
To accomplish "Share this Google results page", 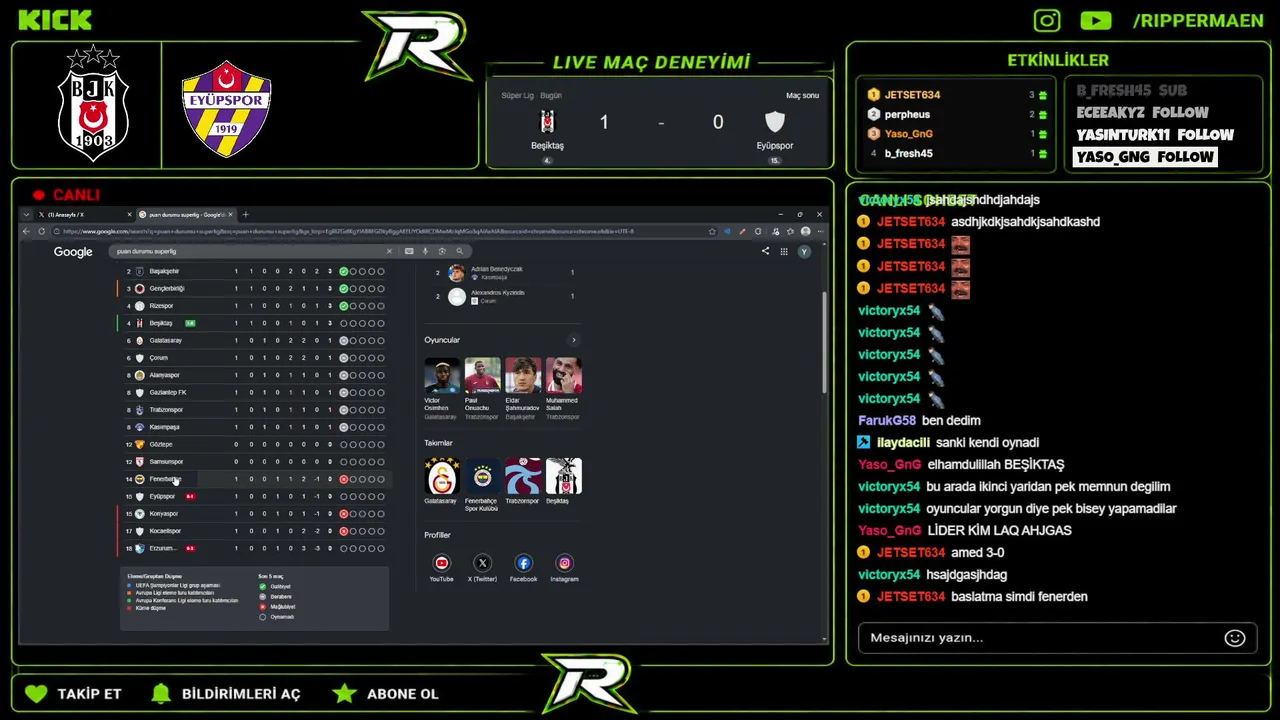I will 765,252.
